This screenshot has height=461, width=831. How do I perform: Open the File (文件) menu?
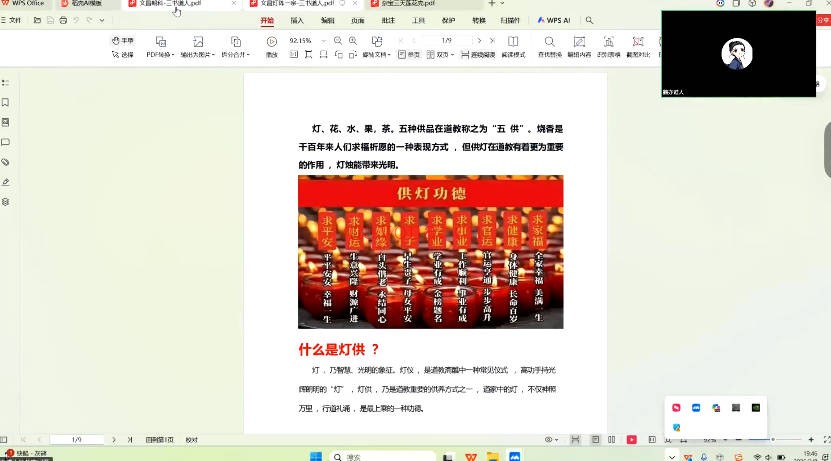11,20
